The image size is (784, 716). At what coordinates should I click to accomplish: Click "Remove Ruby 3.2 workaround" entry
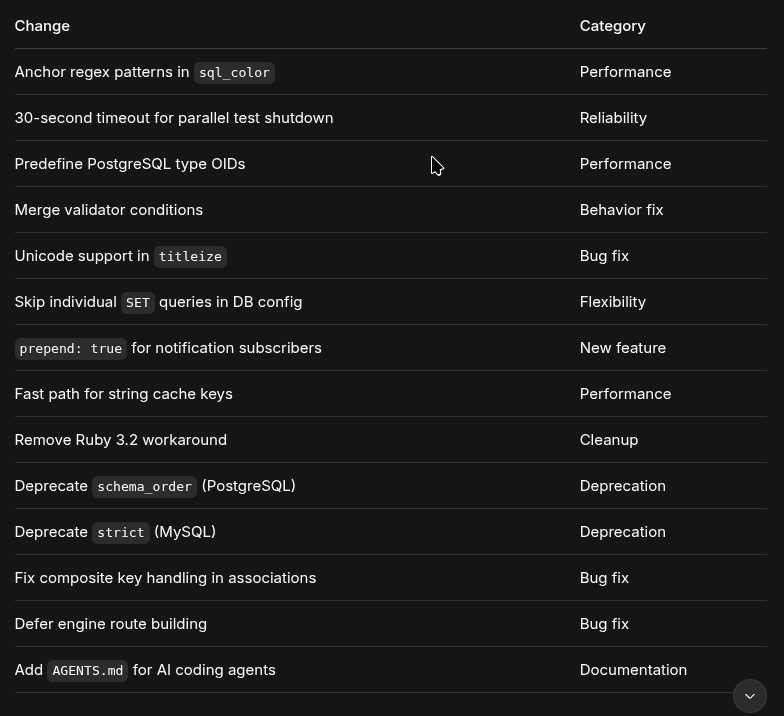coord(121,440)
